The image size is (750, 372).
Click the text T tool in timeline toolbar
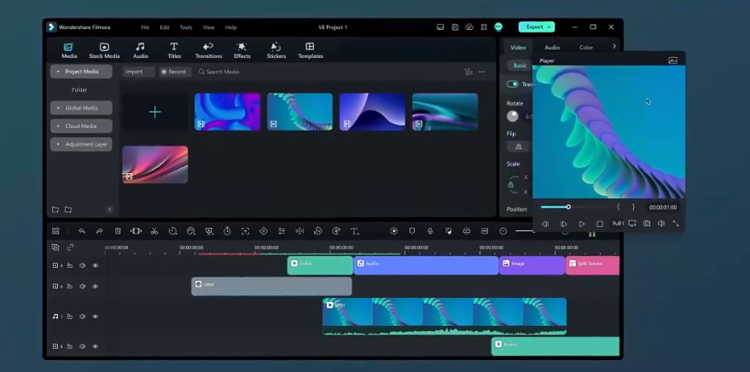(x=354, y=231)
